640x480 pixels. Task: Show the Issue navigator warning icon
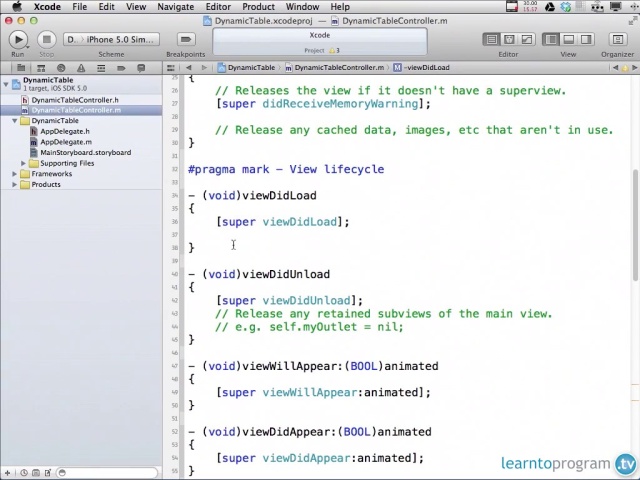tap(81, 68)
